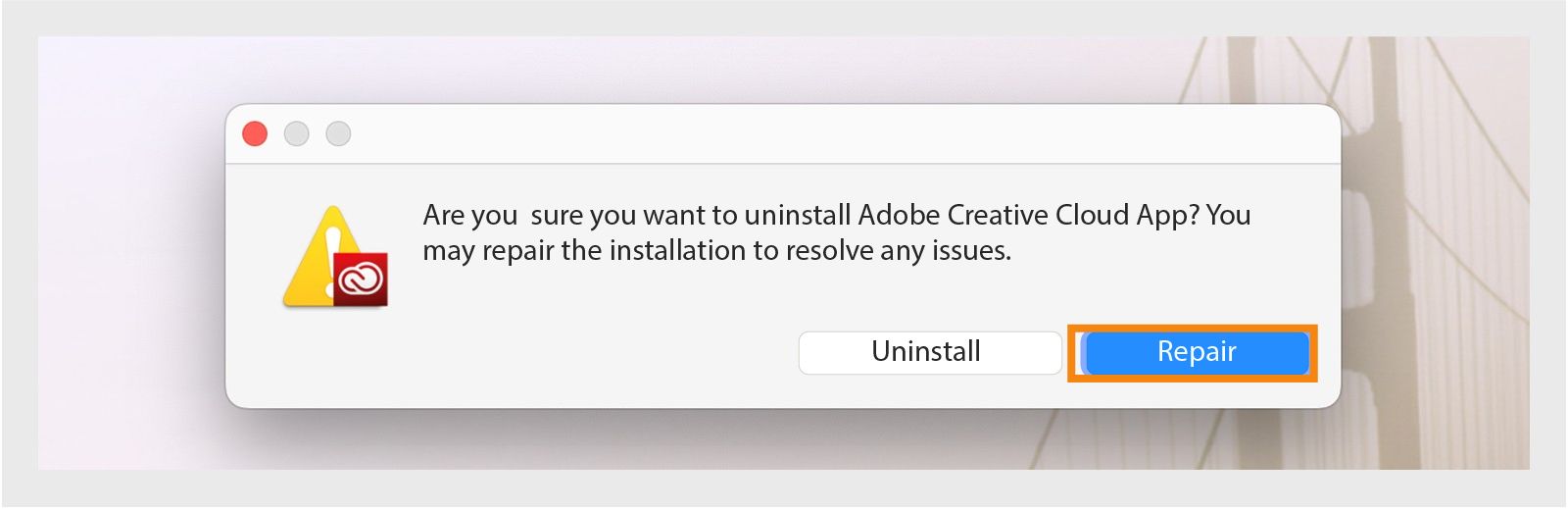This screenshot has width=1568, height=509.
Task: Click the disabled zoom window button
Action: coord(338,133)
